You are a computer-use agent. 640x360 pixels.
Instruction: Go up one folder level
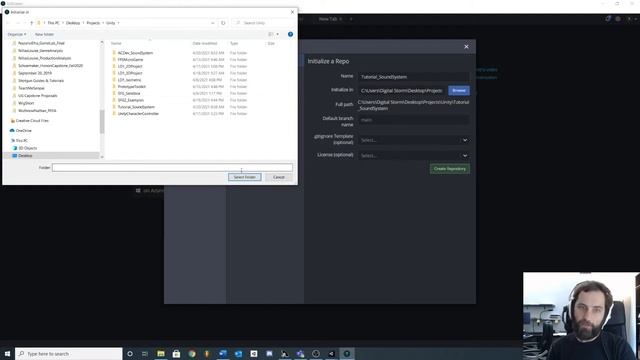tap(31, 23)
